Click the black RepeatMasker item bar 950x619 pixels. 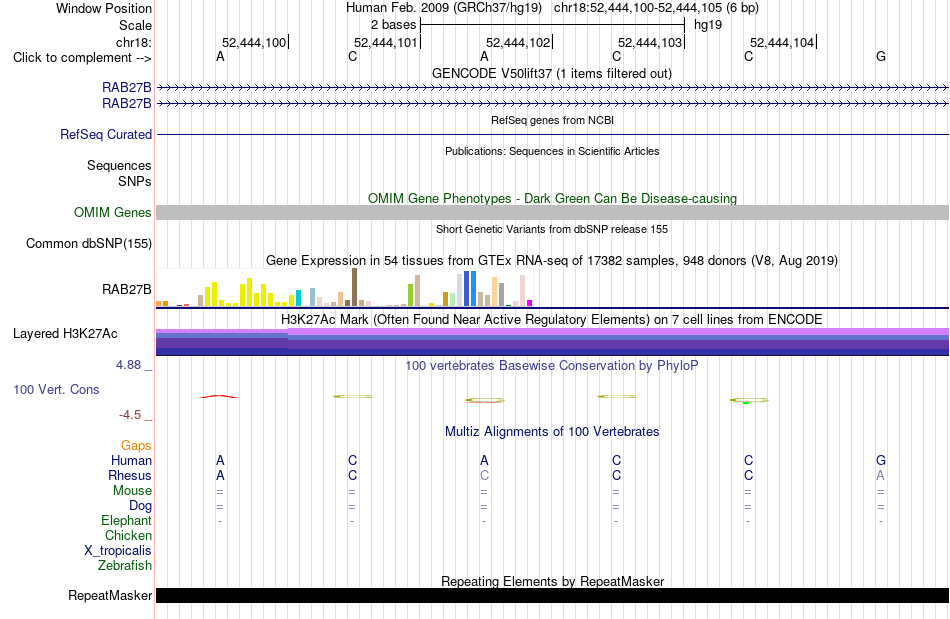pos(552,595)
